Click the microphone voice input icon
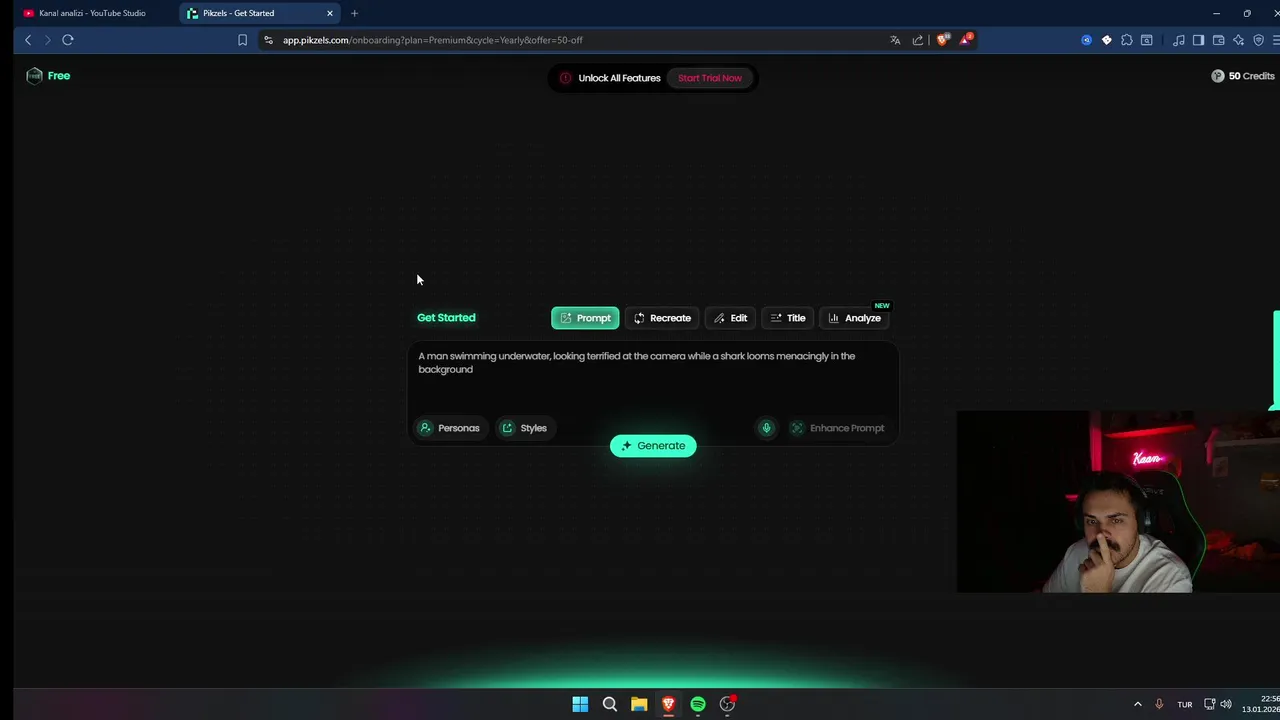Screen dimensions: 1280x720 [767, 428]
